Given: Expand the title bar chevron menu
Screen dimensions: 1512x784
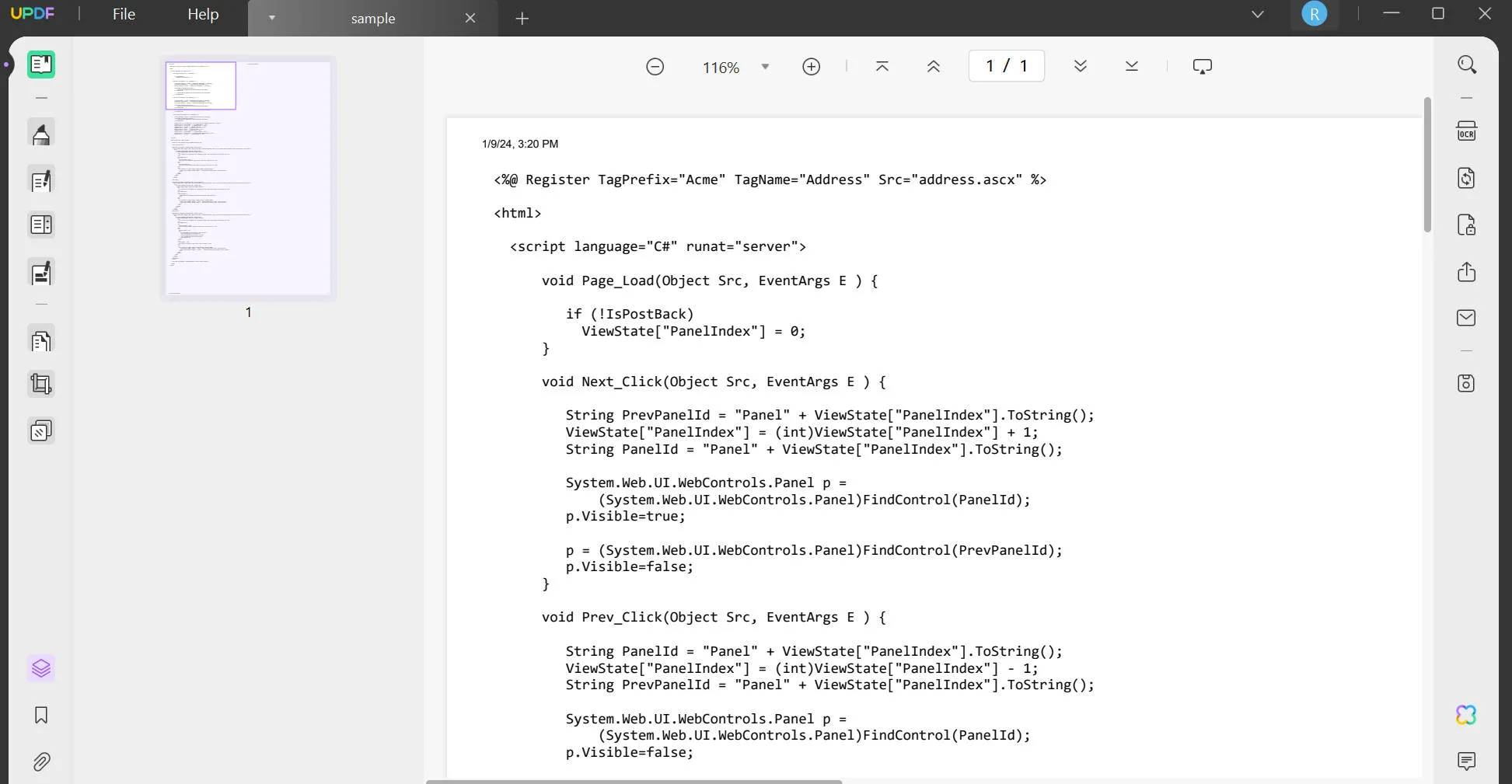Looking at the screenshot, I should click(1258, 14).
